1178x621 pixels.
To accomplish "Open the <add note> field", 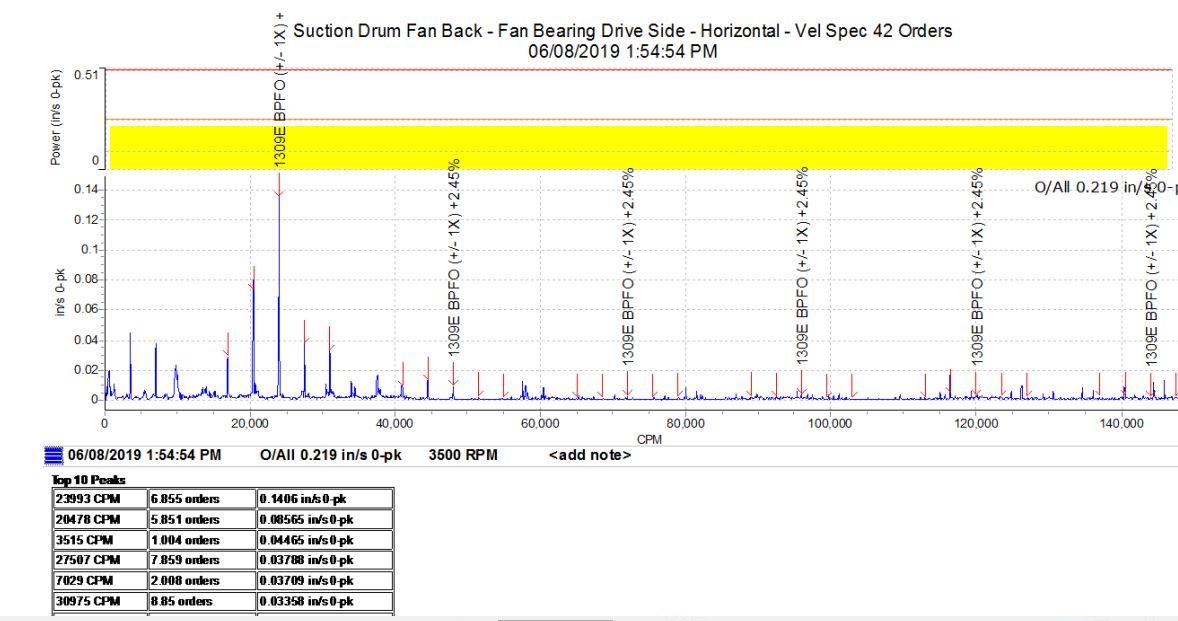I will (589, 456).
